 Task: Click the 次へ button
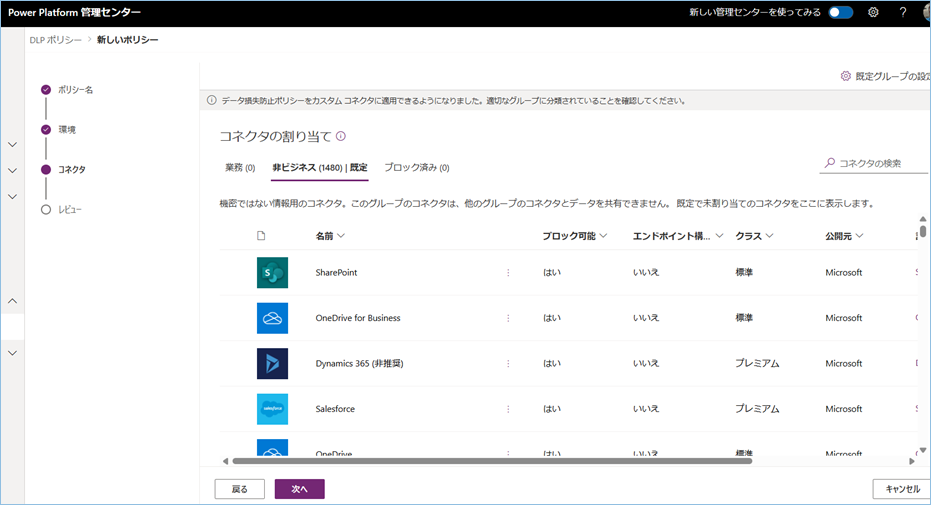pos(299,489)
